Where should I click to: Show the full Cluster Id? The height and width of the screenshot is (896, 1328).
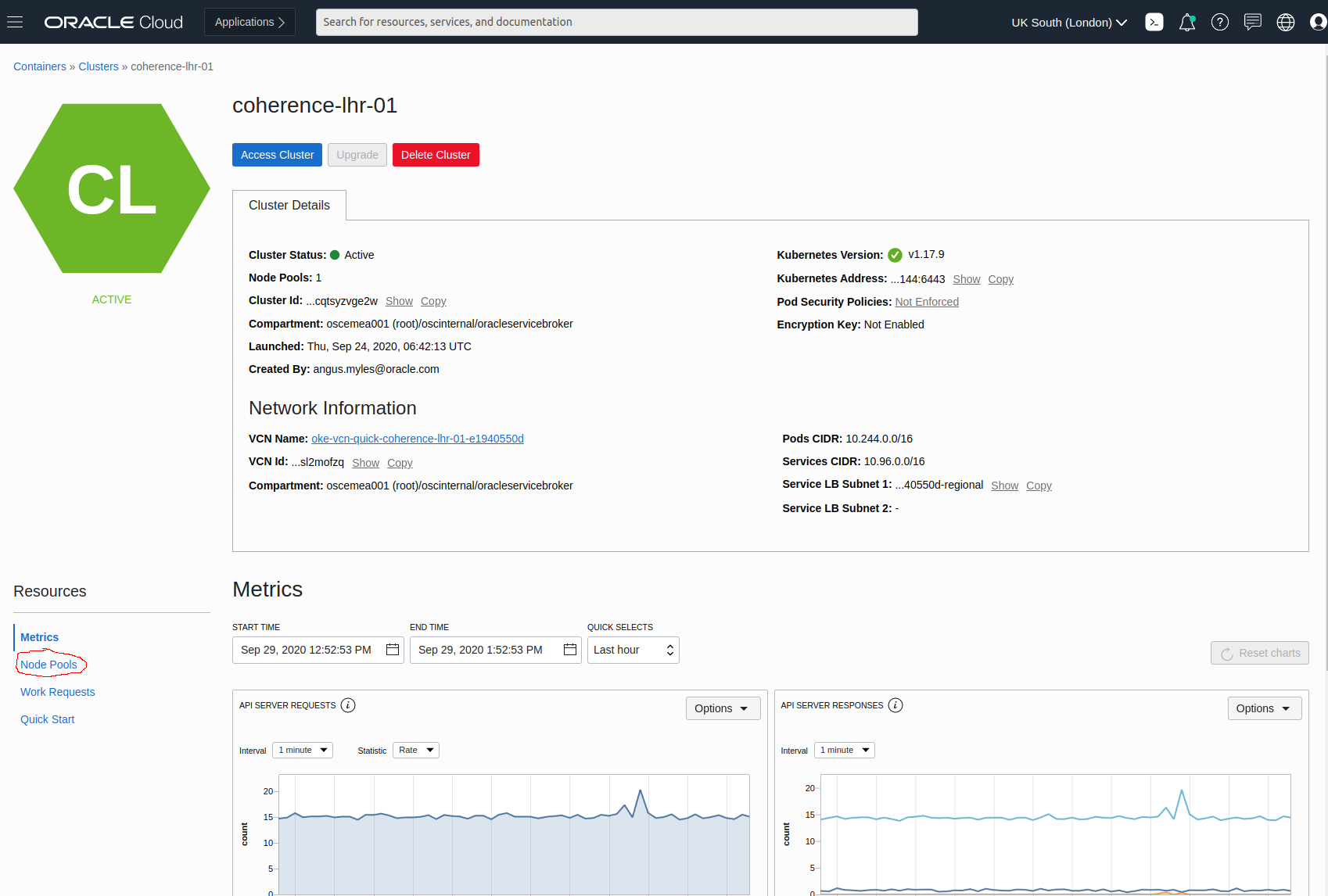point(399,301)
